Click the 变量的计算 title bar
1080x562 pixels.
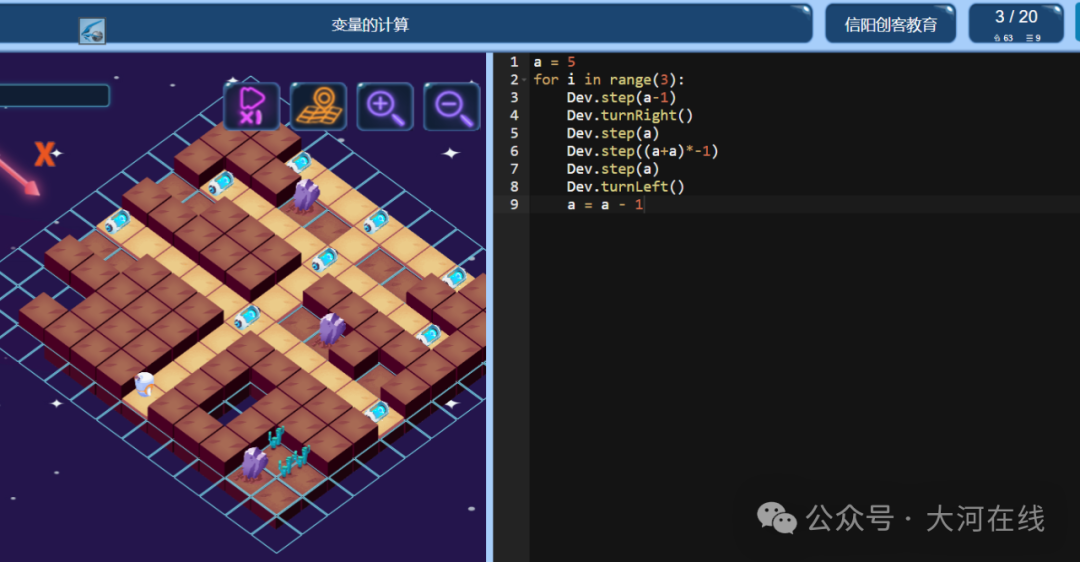point(370,25)
